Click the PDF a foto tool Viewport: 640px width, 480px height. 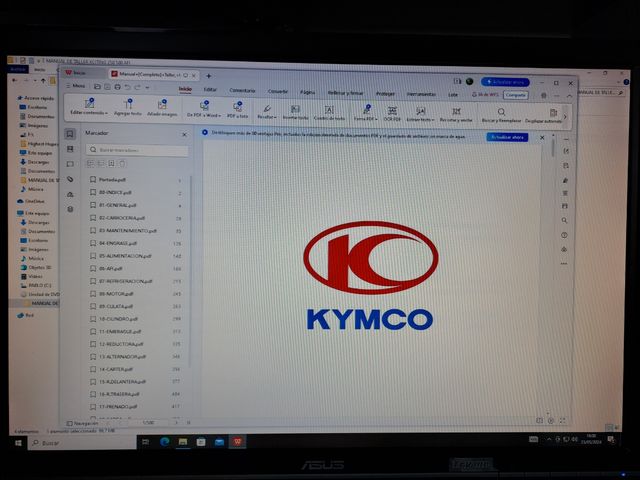click(x=238, y=111)
